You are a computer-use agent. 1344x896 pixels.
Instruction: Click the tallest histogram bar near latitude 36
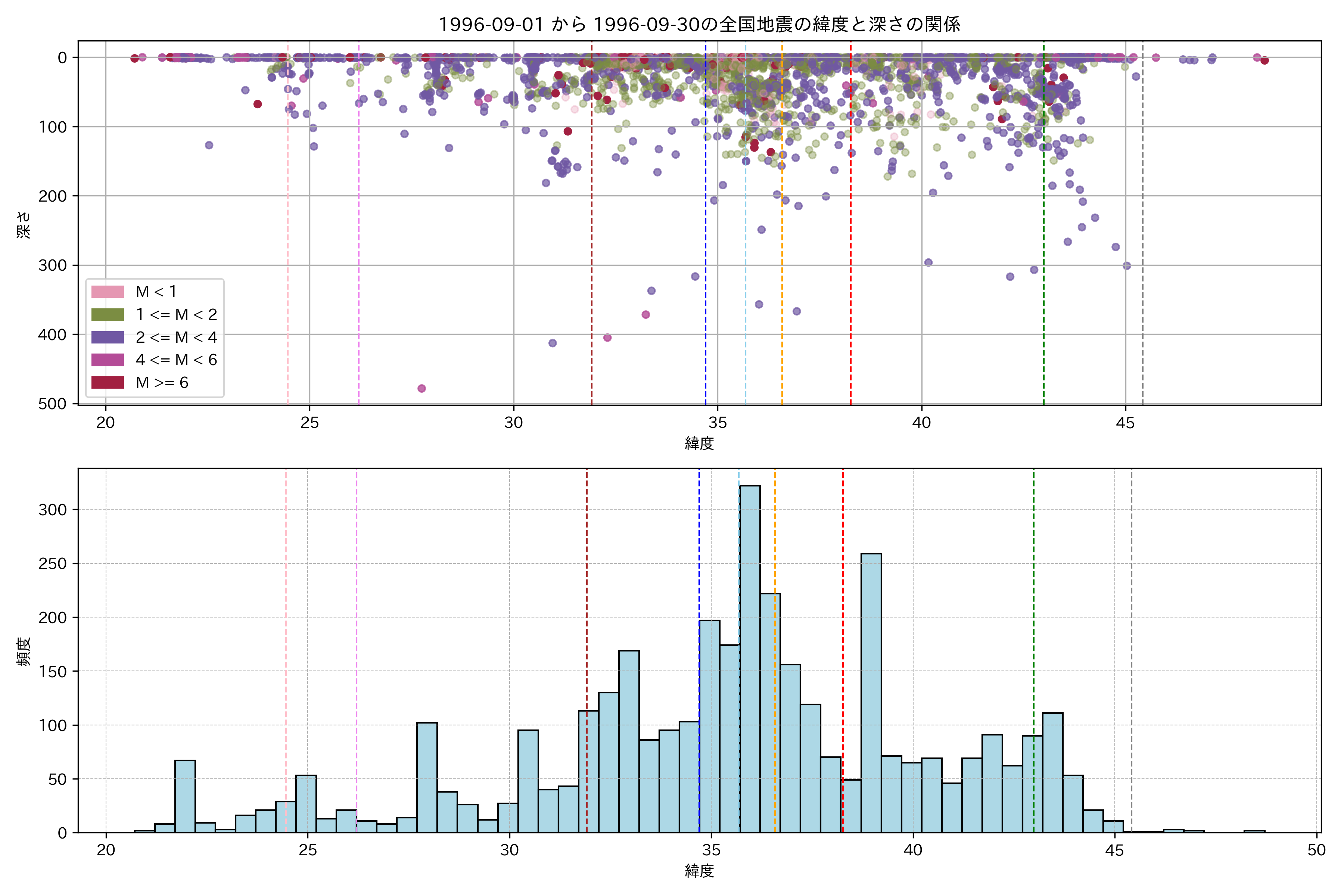point(750,657)
